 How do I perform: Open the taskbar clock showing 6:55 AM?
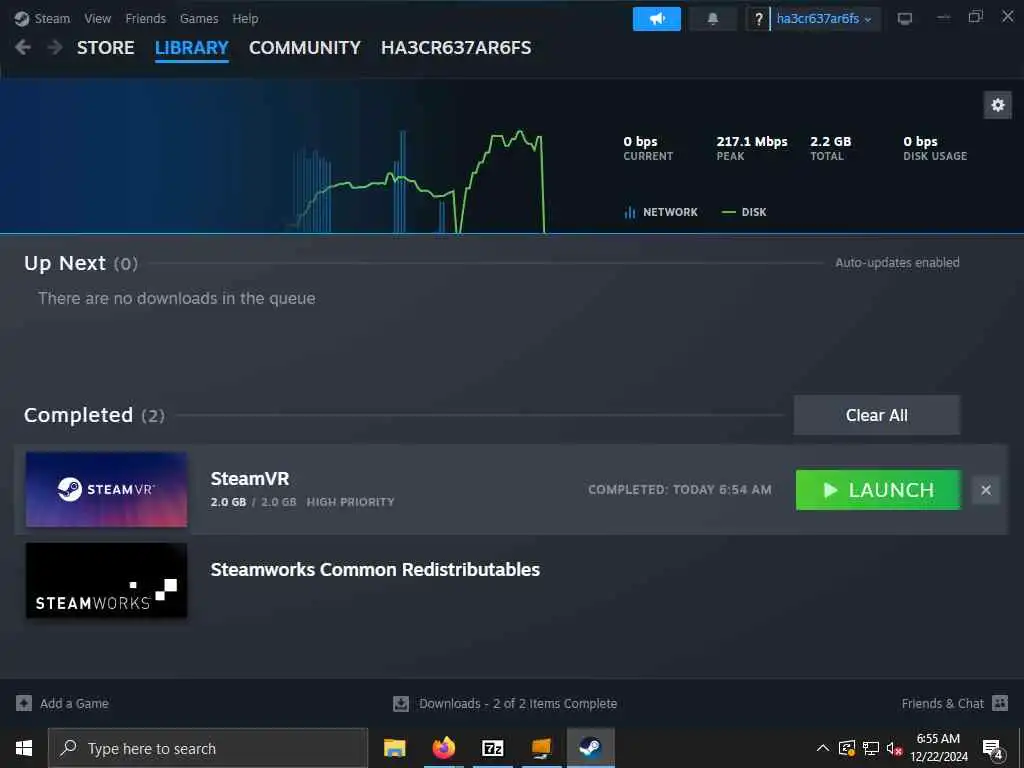pyautogui.click(x=939, y=748)
